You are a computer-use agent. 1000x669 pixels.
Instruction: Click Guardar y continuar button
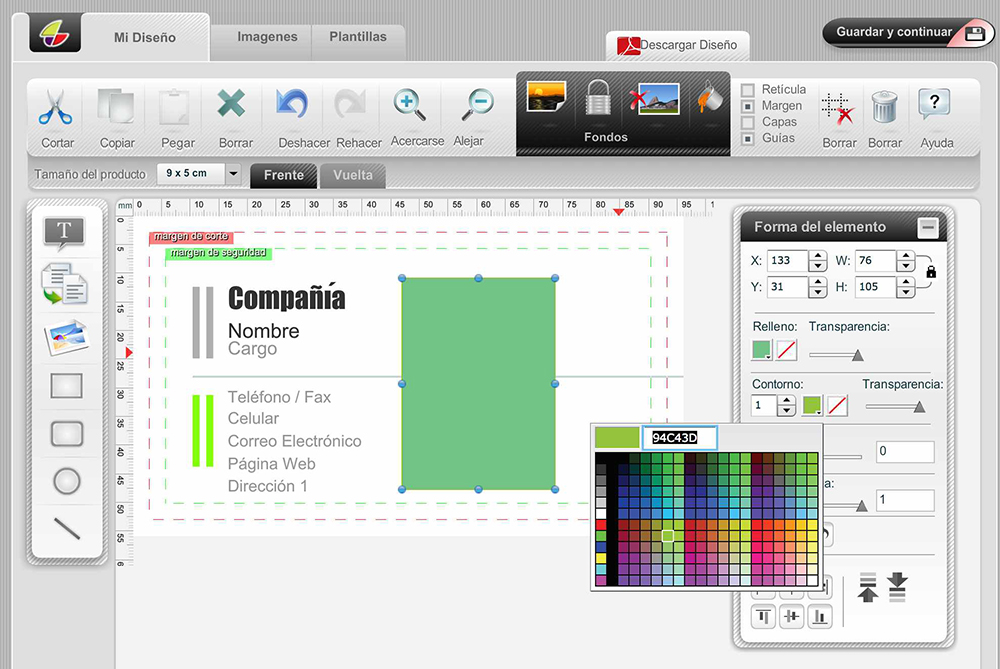pos(907,33)
